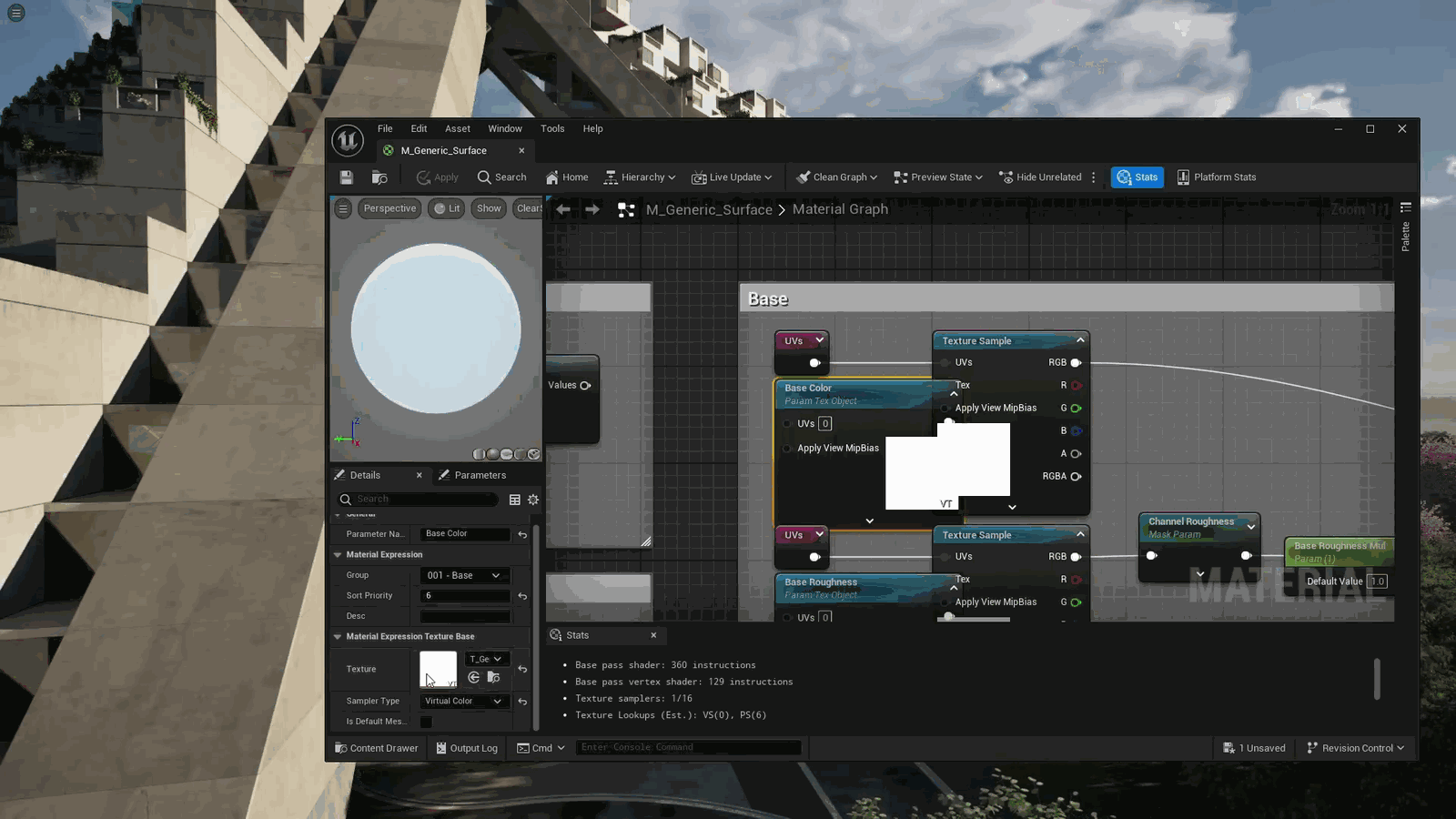Toggle Is Default Meshpaint checkbox
This screenshot has height=819, width=1456.
[x=426, y=722]
